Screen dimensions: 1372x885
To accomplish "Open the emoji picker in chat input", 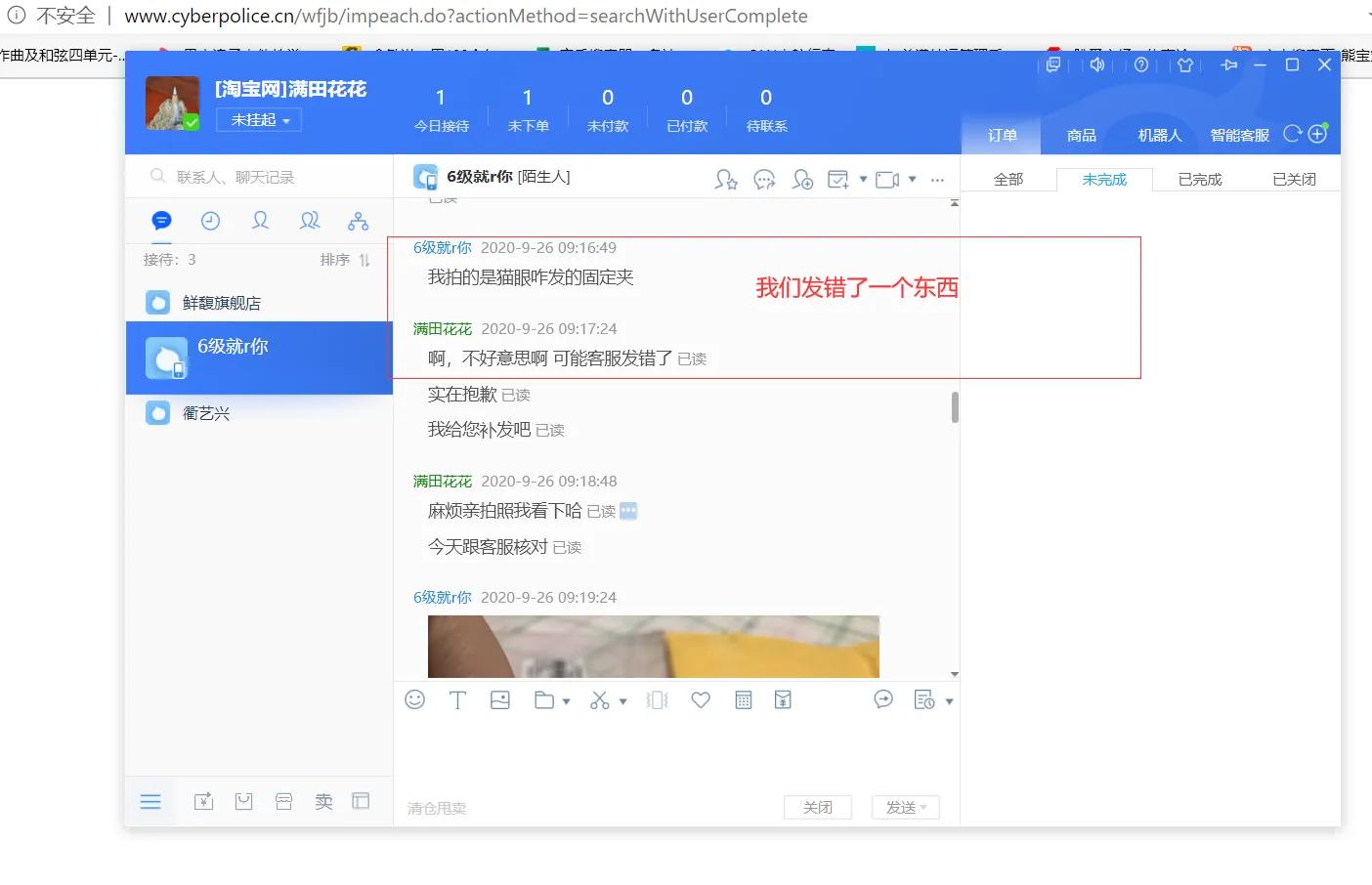I will [x=414, y=699].
